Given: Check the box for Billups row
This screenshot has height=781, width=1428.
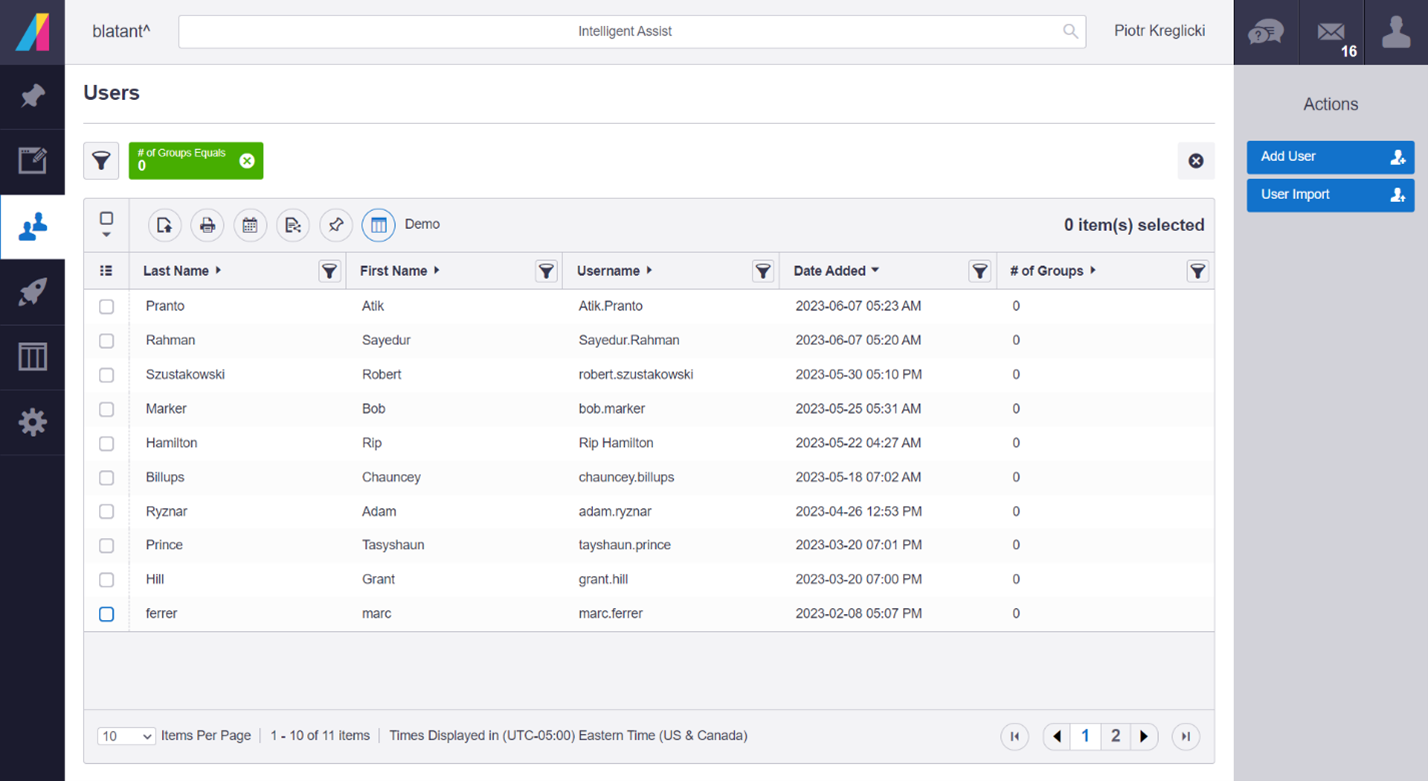Looking at the screenshot, I should [x=106, y=477].
